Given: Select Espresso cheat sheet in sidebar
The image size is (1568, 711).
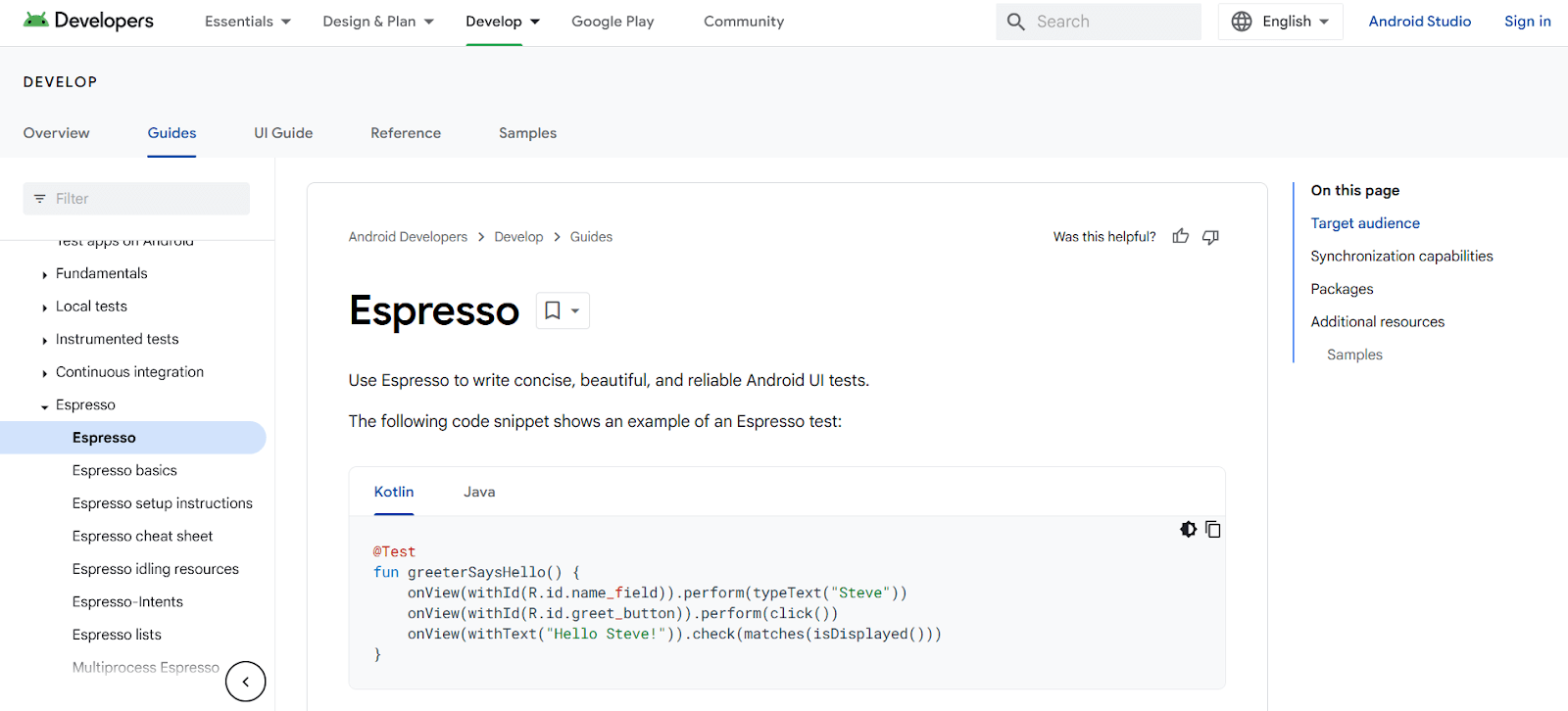Looking at the screenshot, I should pos(142,536).
